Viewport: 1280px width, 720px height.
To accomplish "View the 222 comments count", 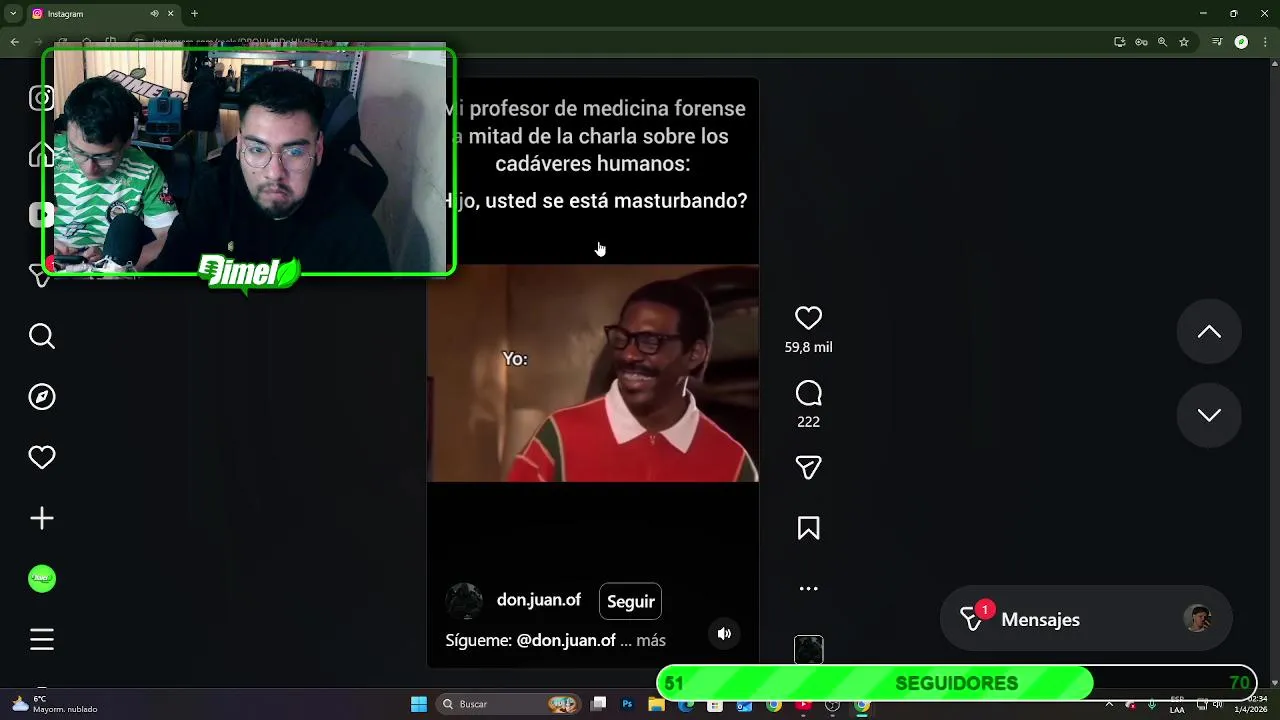I will [x=808, y=422].
